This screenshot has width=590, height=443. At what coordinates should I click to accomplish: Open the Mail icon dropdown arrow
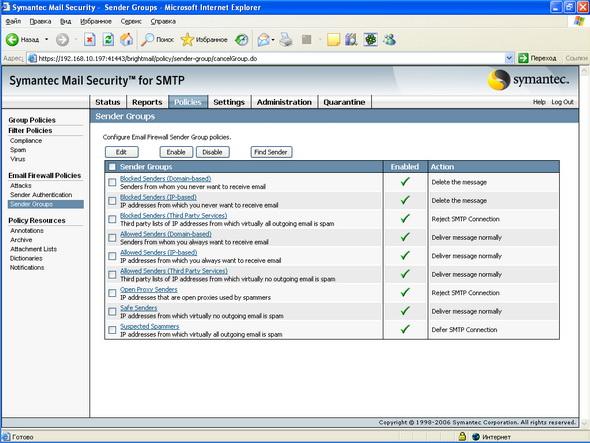tap(273, 40)
